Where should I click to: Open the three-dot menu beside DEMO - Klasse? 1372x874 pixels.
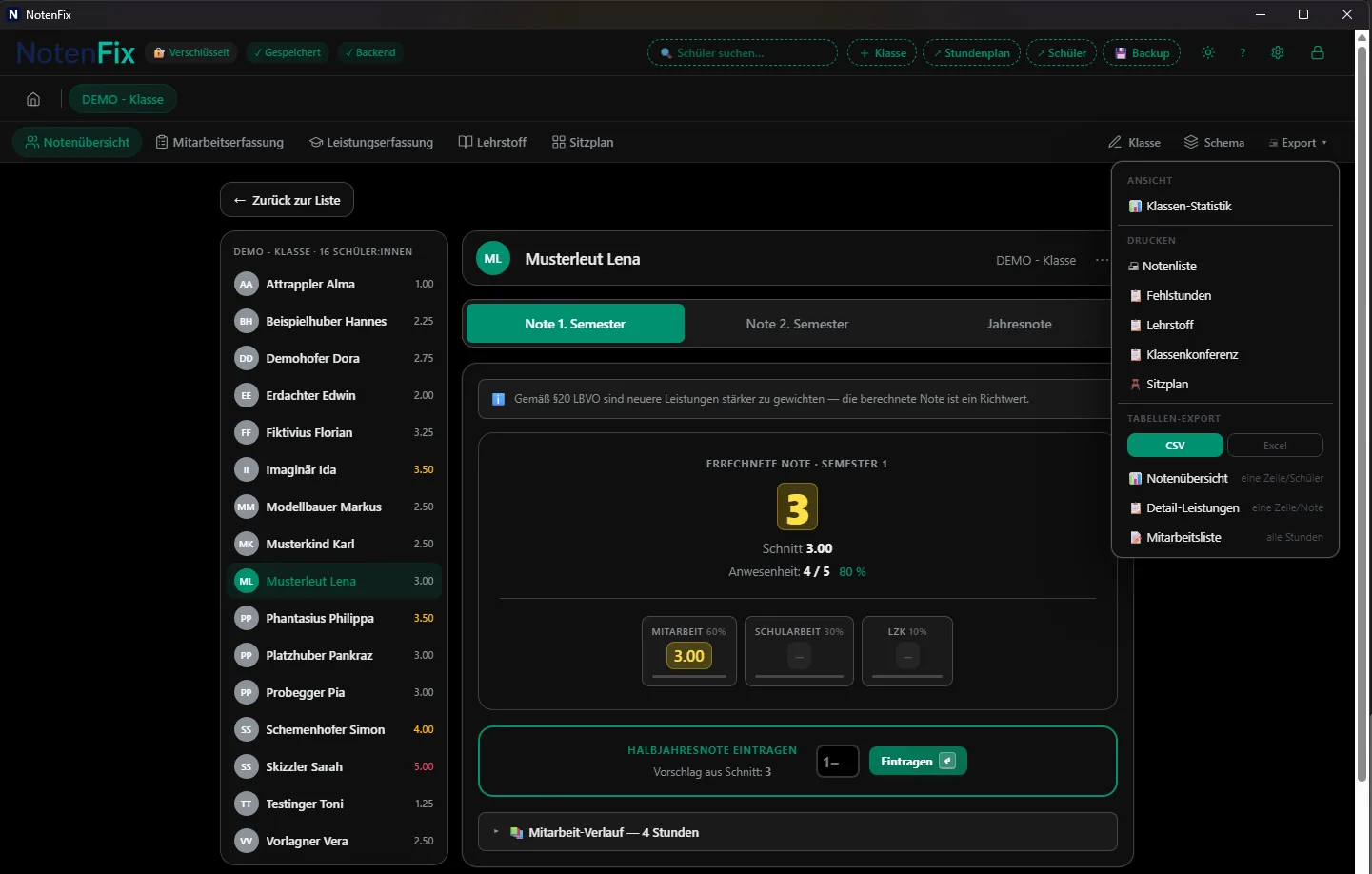(1102, 260)
